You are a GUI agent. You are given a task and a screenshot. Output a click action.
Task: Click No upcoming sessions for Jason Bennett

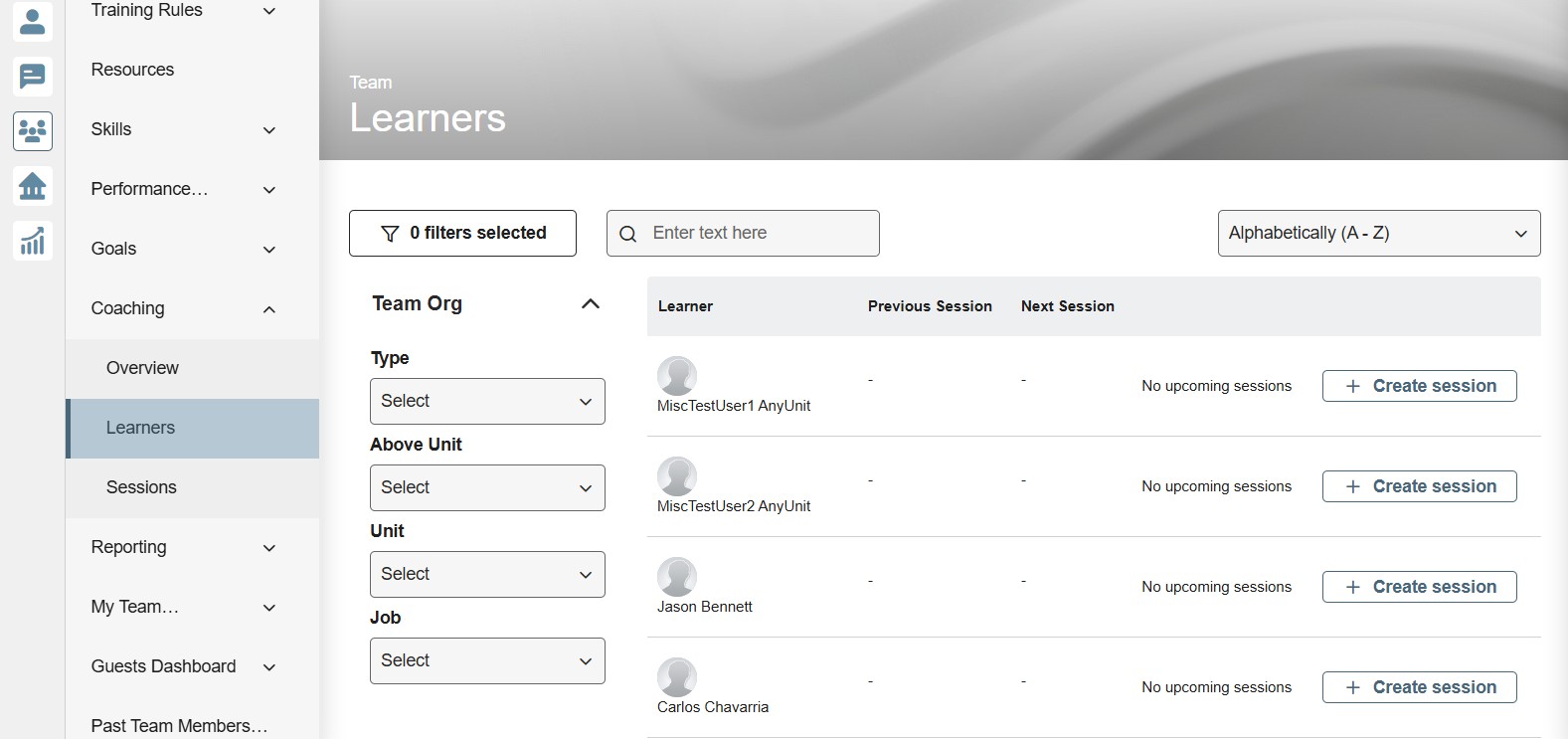(x=1216, y=587)
